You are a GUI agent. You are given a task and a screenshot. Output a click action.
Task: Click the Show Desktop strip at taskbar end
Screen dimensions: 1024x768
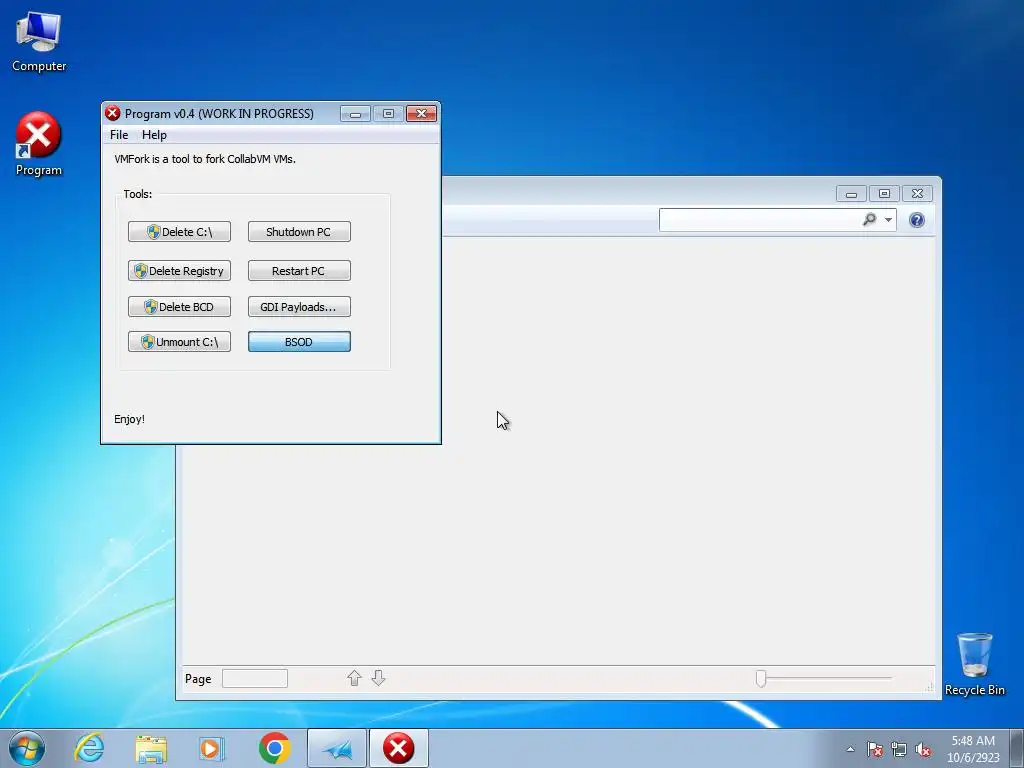point(1017,748)
